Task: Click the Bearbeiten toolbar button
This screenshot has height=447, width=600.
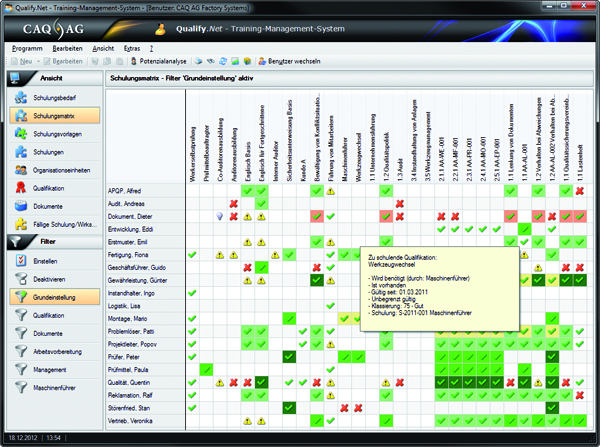Action: click(69, 61)
